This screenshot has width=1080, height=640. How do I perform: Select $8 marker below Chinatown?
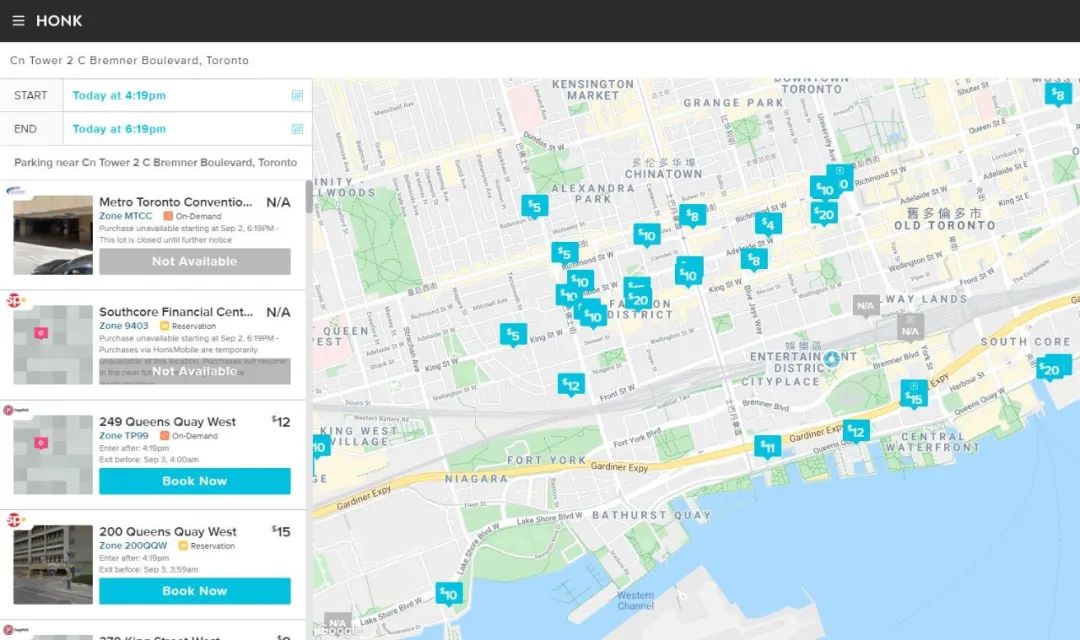[x=692, y=216]
